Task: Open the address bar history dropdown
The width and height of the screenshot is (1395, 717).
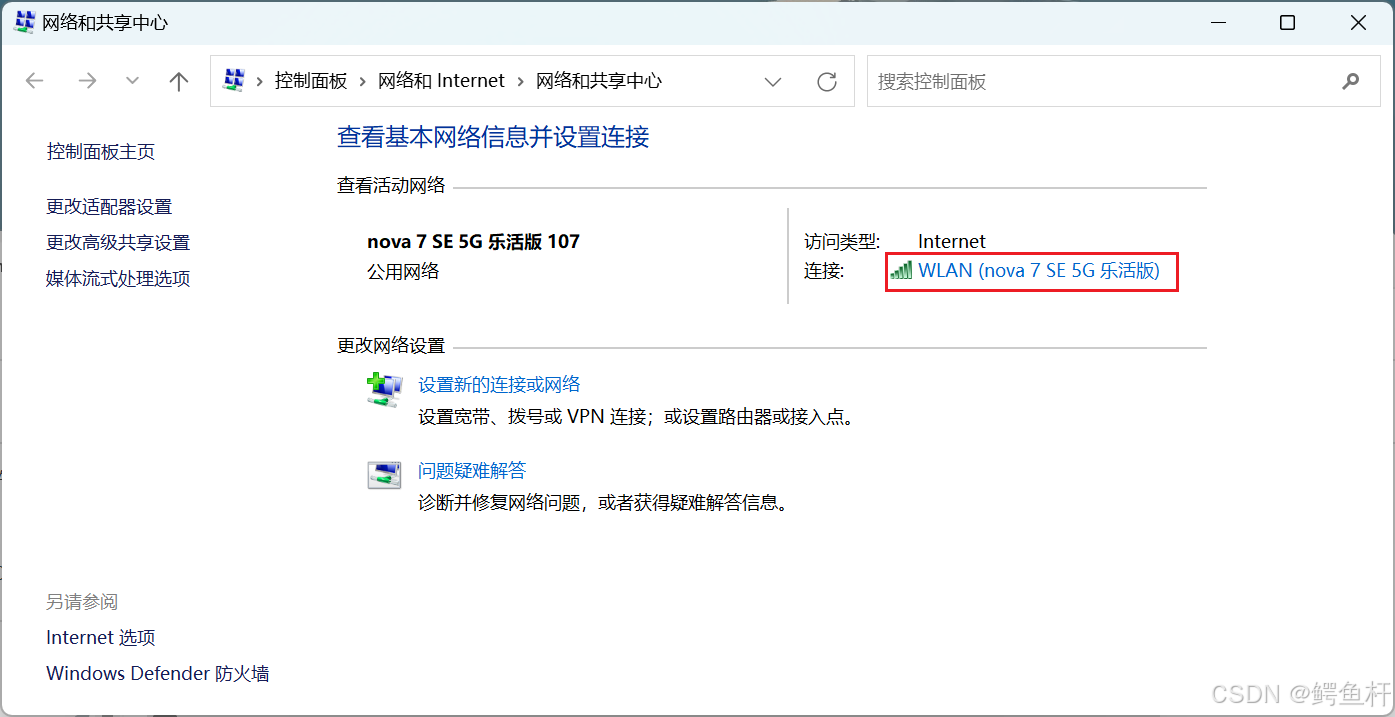Action: pyautogui.click(x=773, y=81)
